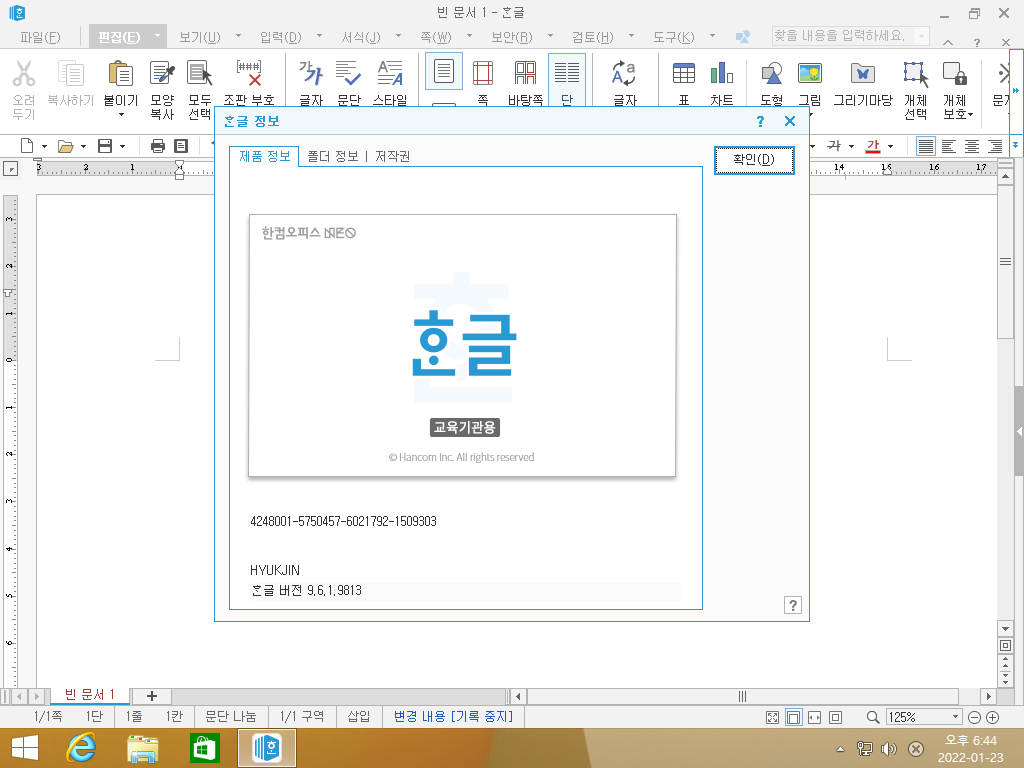Image resolution: width=1024 pixels, height=768 pixels.
Task: Open the Paste (붙이기) dropdown arrow
Action: click(121, 115)
